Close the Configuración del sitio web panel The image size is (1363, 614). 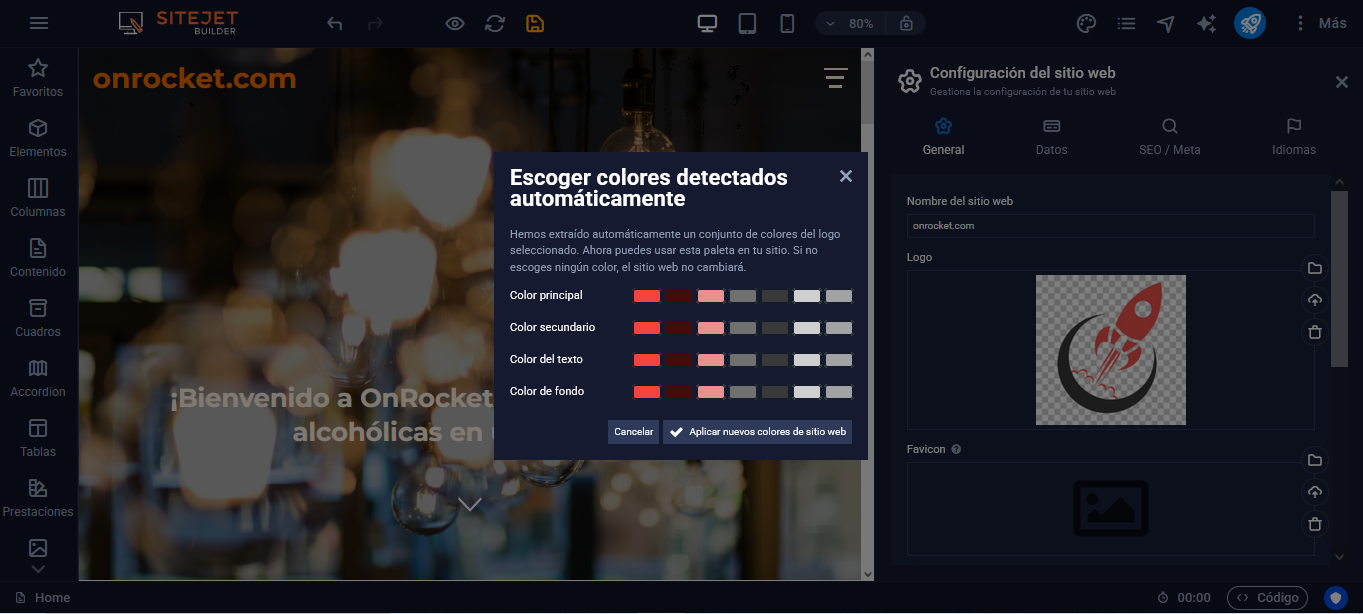[x=1342, y=82]
